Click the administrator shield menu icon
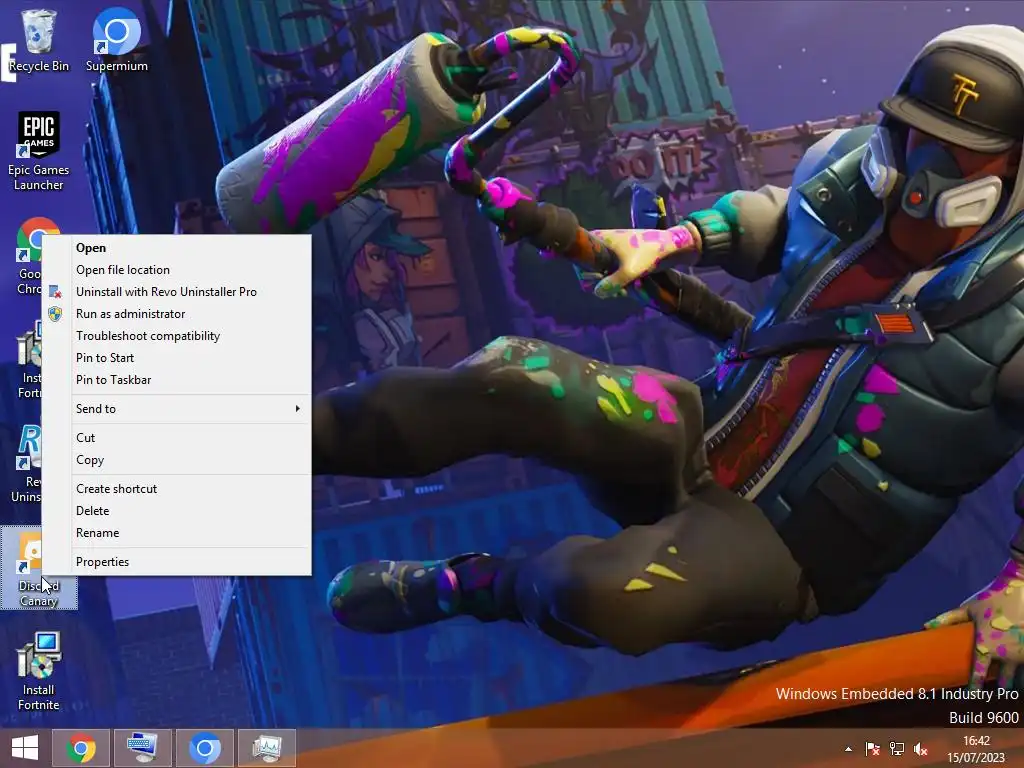This screenshot has height=768, width=1024. point(56,314)
